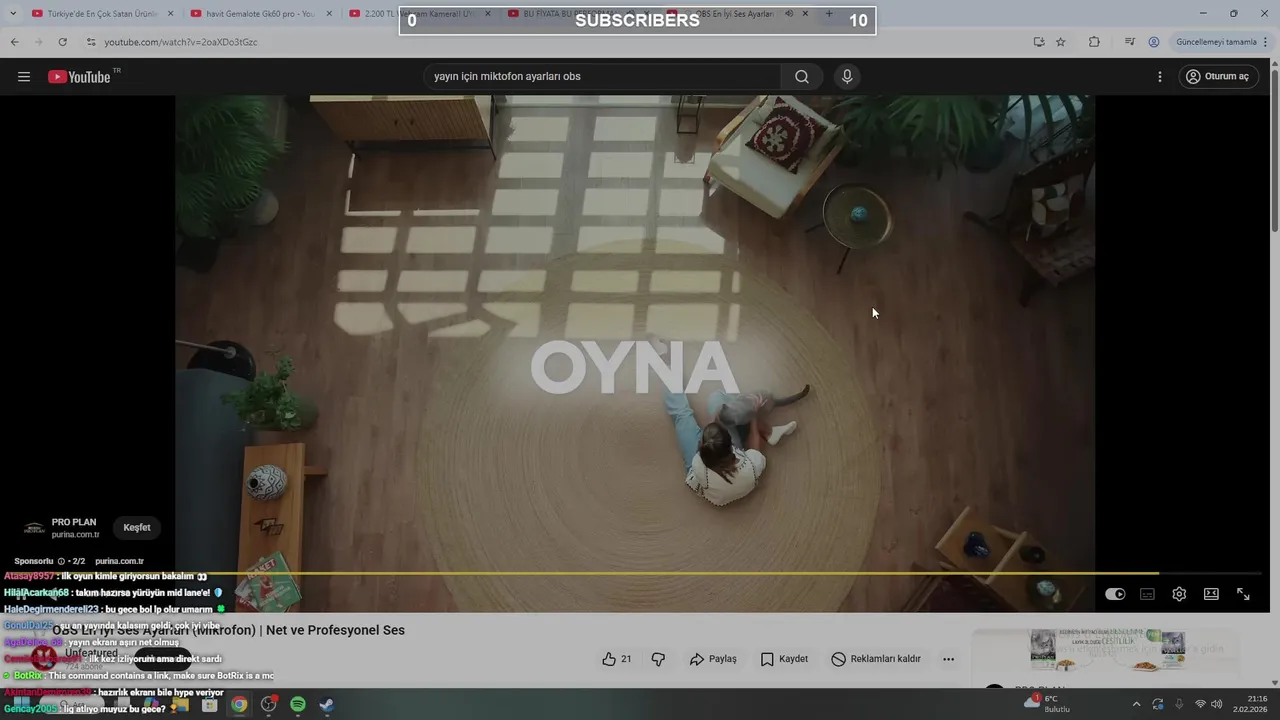
Task: Focus the YouTube search box
Action: (x=603, y=77)
